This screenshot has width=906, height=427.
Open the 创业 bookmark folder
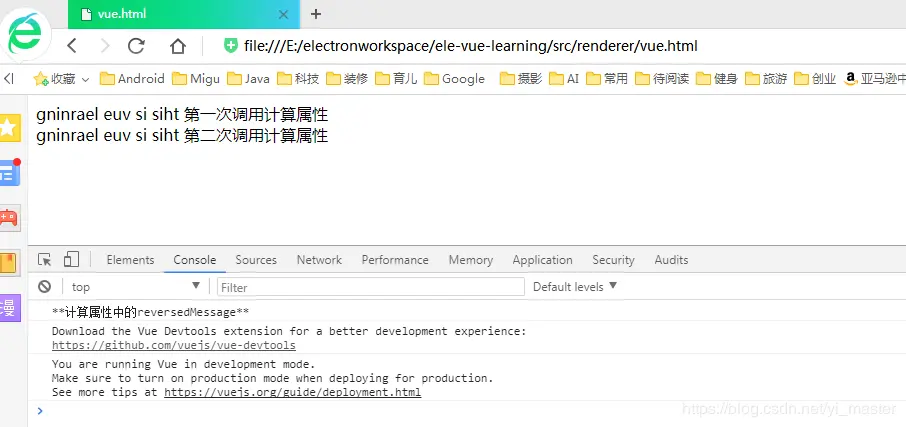tap(815, 79)
